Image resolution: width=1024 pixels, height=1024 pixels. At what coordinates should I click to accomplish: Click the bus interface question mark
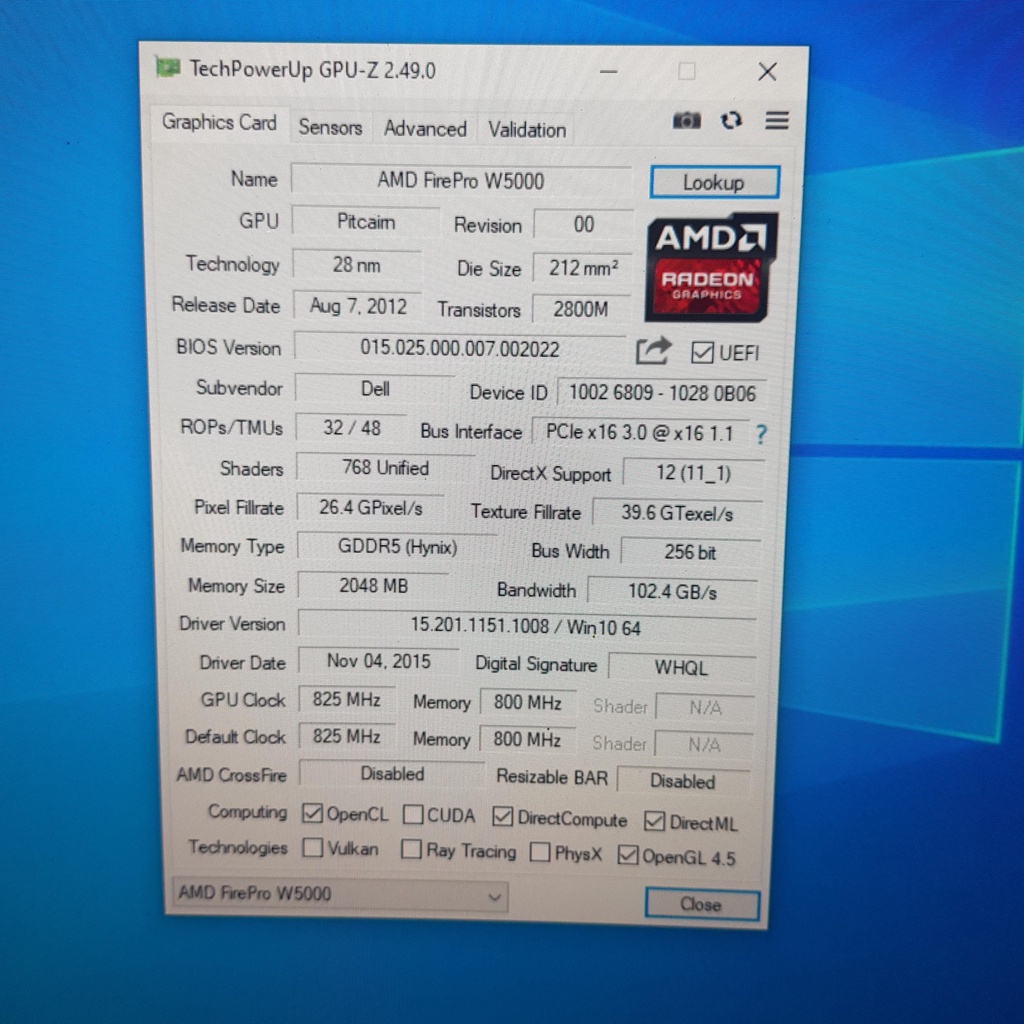tap(761, 434)
